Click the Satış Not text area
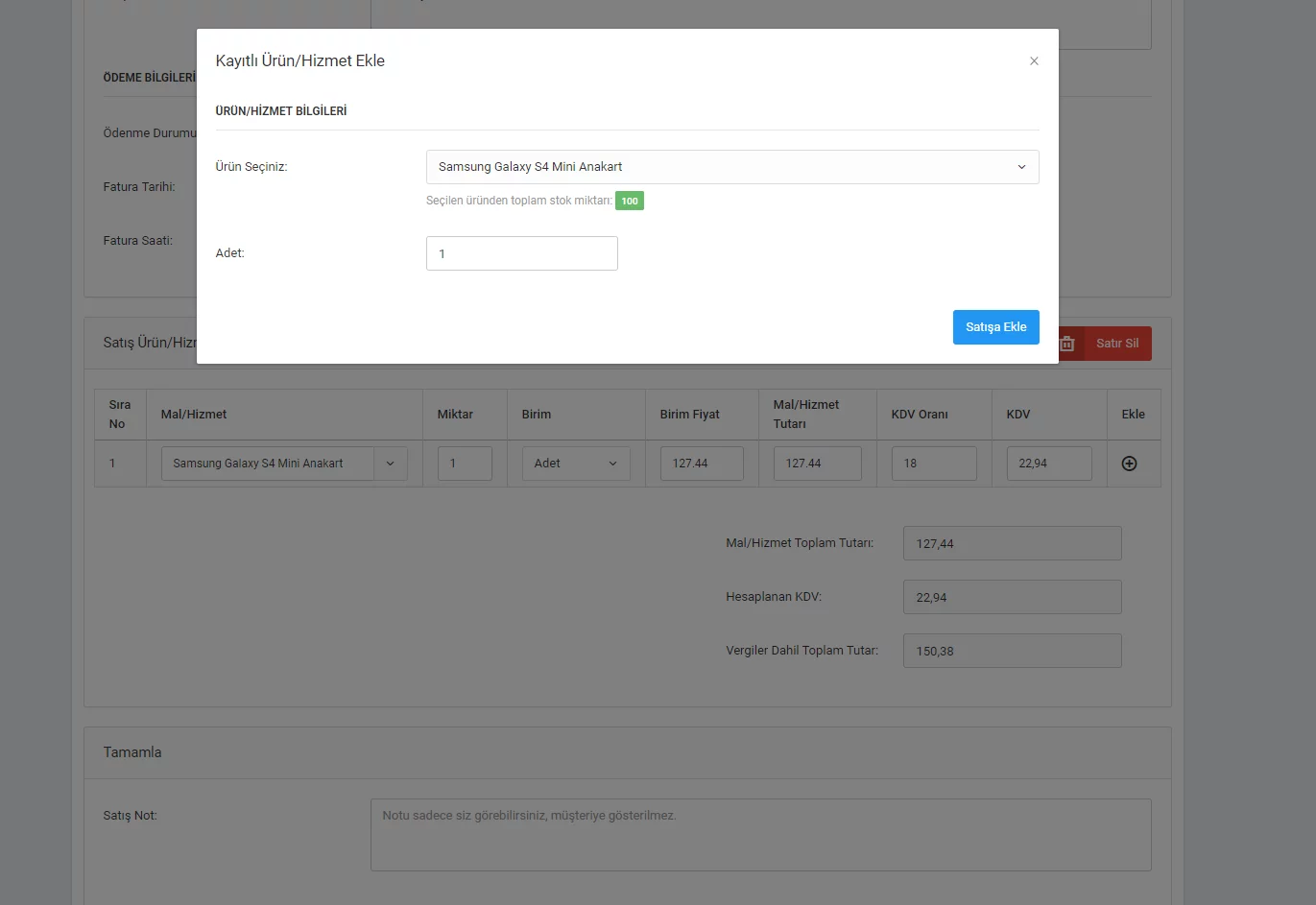The width and height of the screenshot is (1316, 905). [760, 835]
